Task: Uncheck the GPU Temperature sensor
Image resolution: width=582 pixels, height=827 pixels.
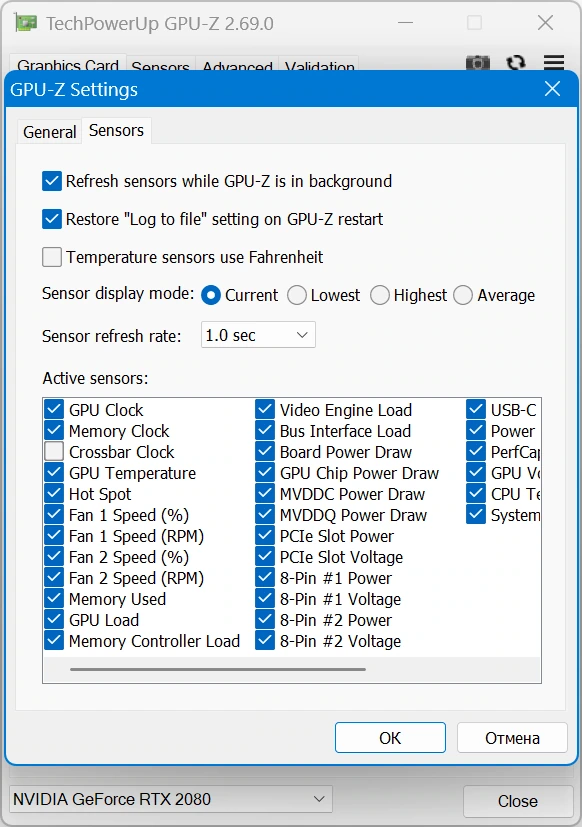Action: tap(54, 473)
